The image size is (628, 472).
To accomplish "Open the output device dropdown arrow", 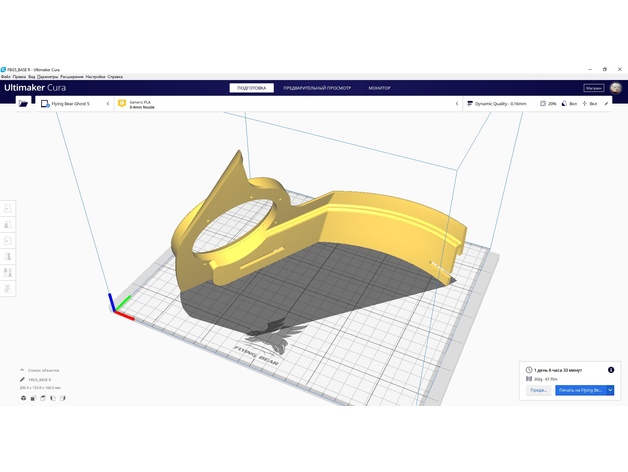I will (x=610, y=390).
